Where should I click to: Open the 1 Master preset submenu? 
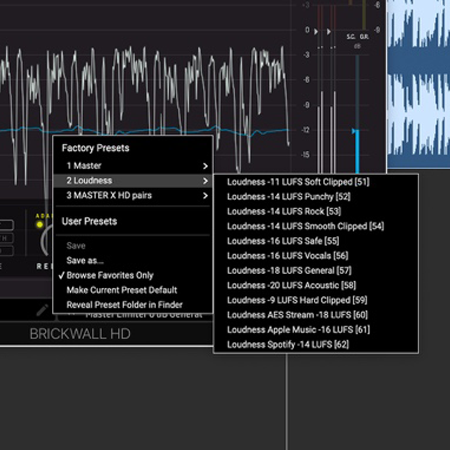point(133,166)
